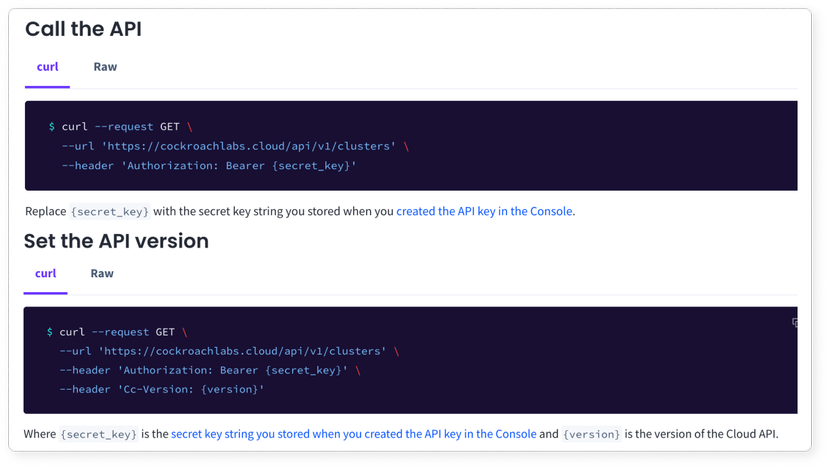The width and height of the screenshot is (828, 468).
Task: Click the {version} inline code in the last sentence
Action: coord(591,435)
